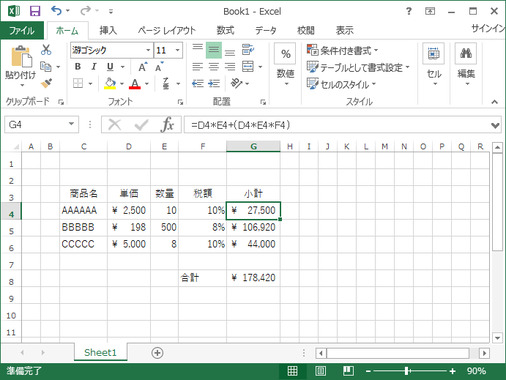The height and width of the screenshot is (380, 506).
Task: Select cell containing 178,420 total
Action: (253, 278)
